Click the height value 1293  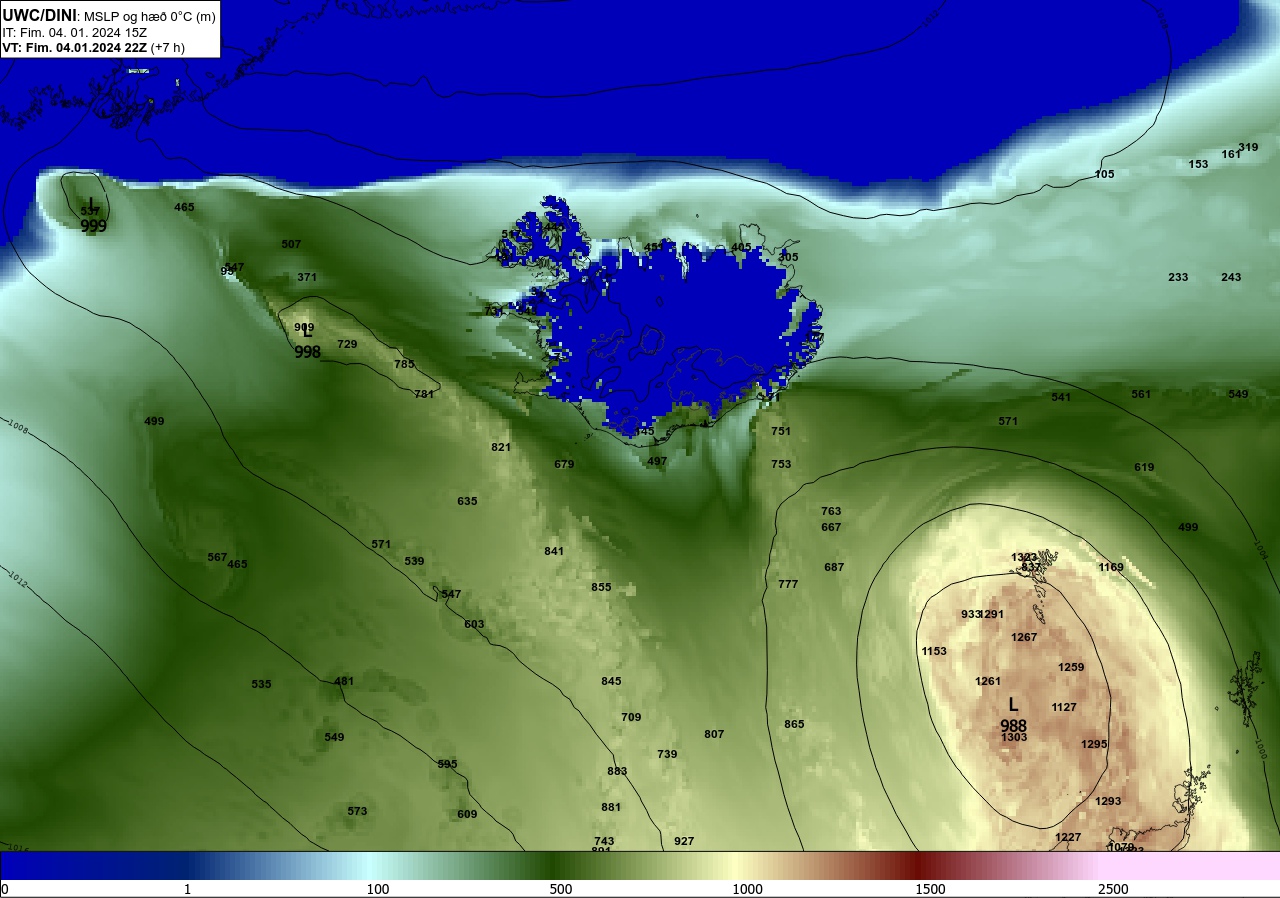pos(1108,801)
